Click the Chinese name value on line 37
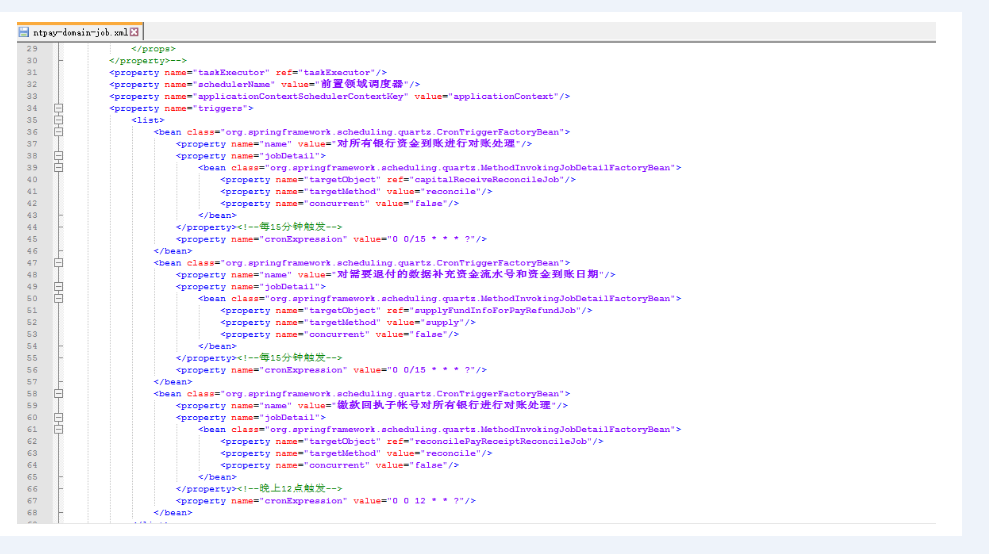This screenshot has width=989, height=554. pos(426,144)
